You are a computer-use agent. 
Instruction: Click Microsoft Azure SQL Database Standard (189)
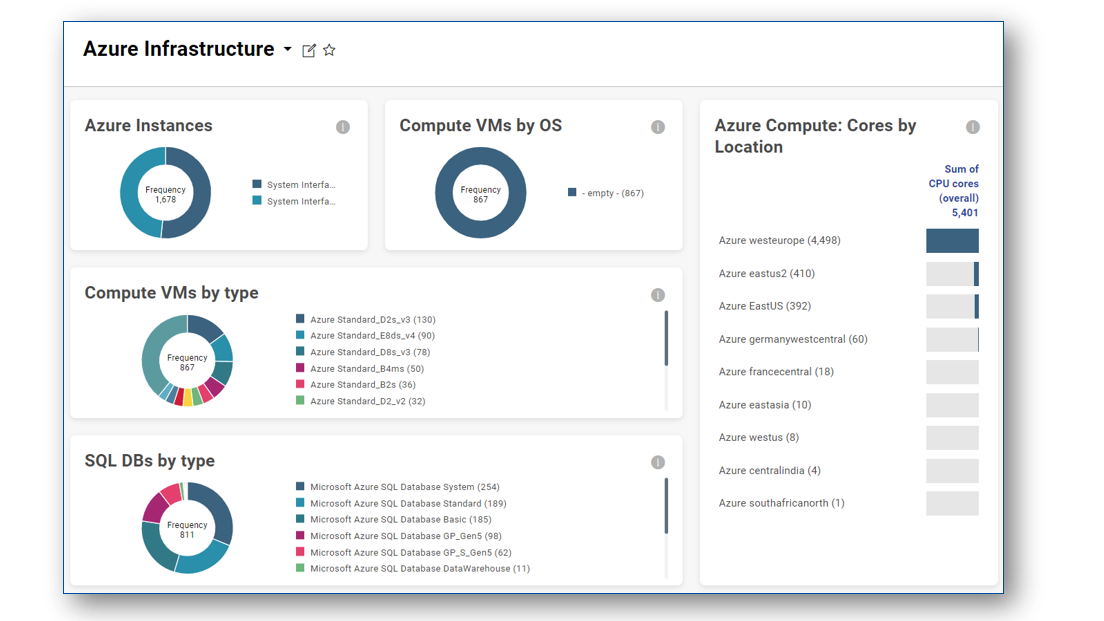tap(401, 503)
